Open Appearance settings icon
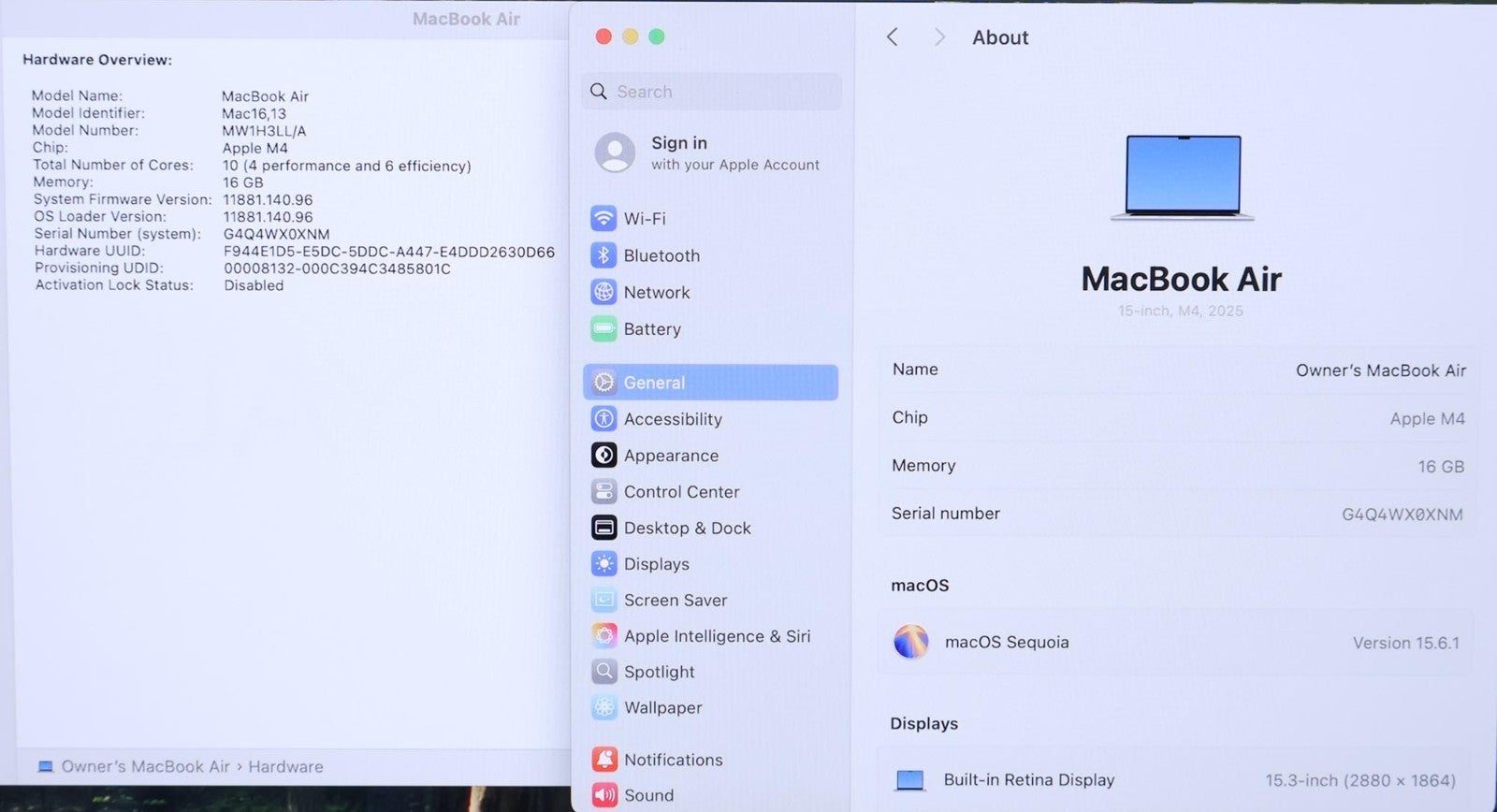The image size is (1497, 812). tap(603, 456)
